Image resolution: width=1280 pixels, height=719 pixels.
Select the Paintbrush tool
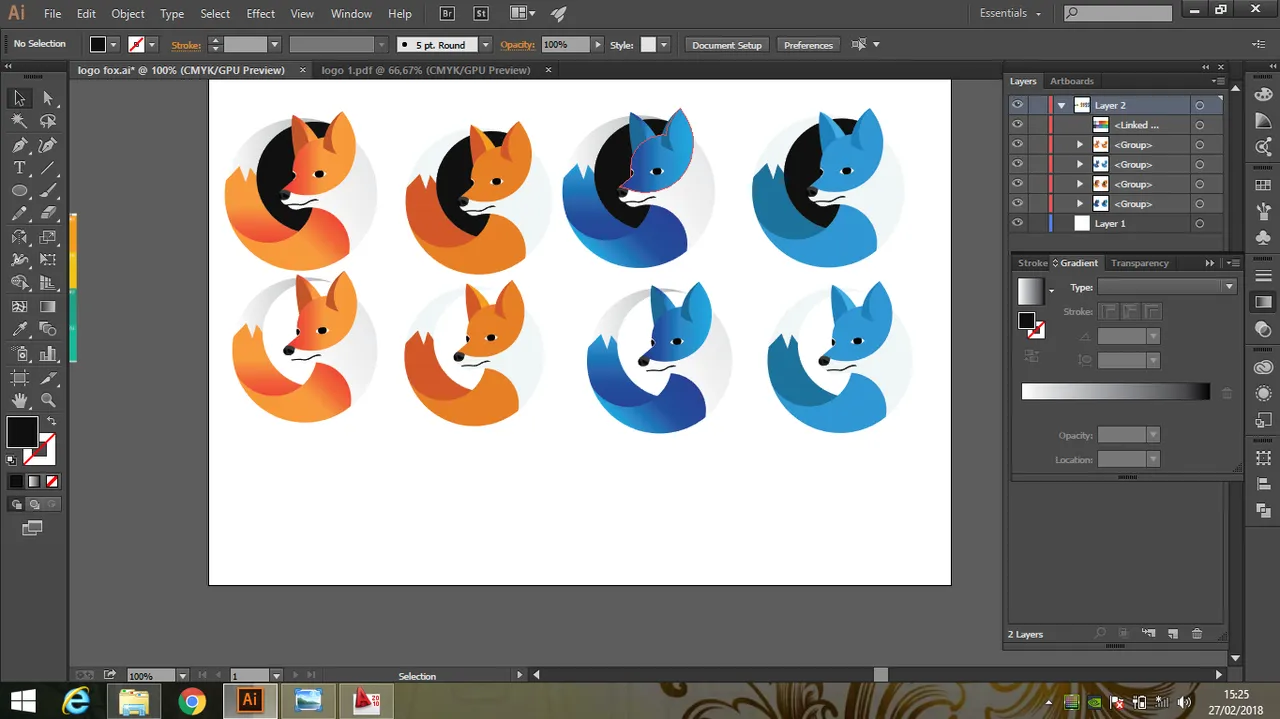click(48, 191)
